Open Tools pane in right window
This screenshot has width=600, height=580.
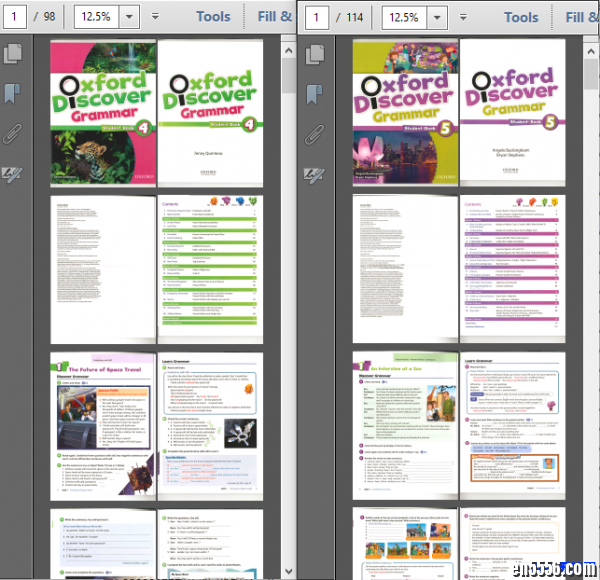[521, 17]
